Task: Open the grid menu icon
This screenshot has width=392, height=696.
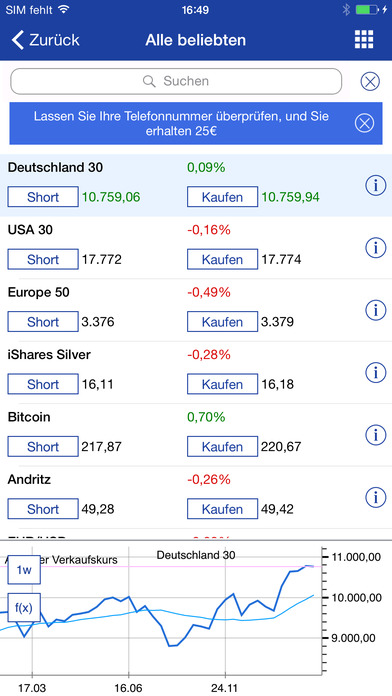Action: (x=364, y=40)
